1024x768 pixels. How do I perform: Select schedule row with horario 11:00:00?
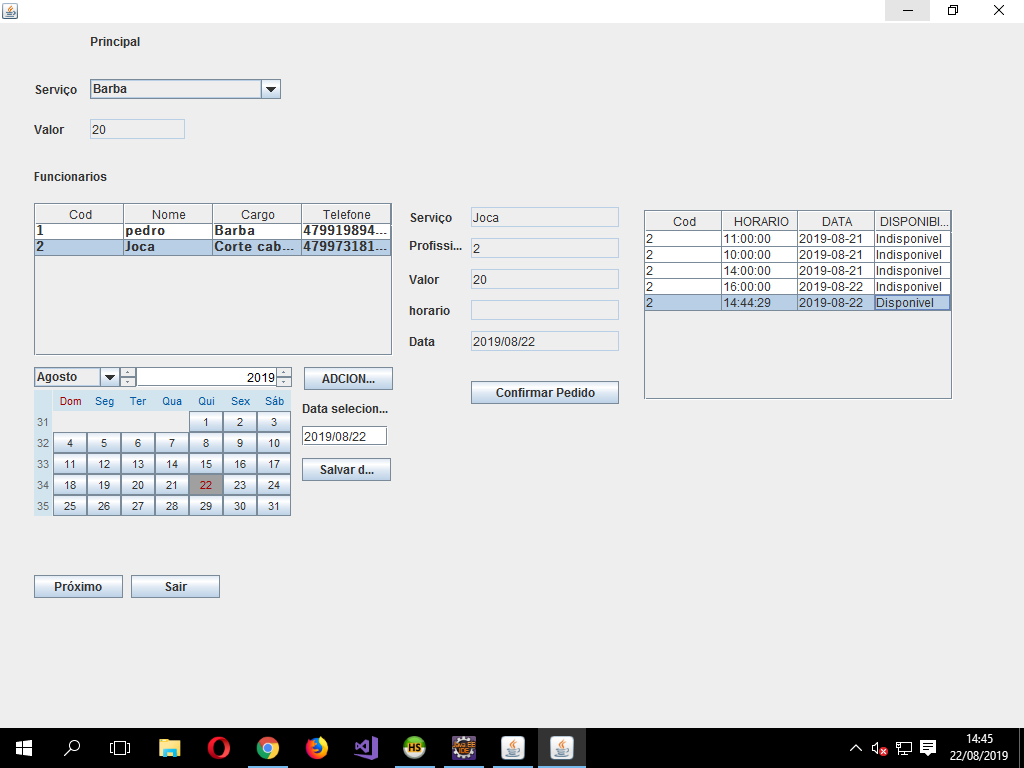click(797, 239)
